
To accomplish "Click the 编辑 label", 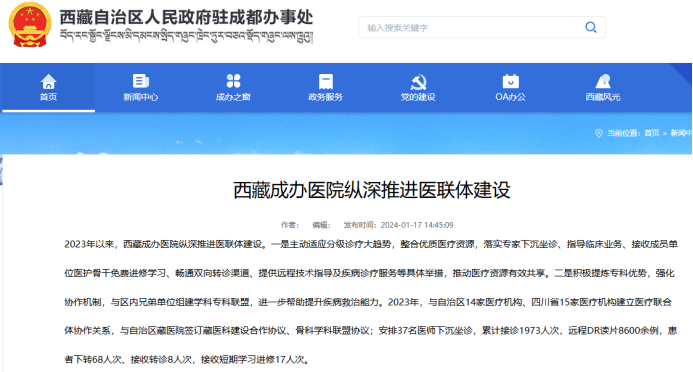I will click(x=321, y=225).
